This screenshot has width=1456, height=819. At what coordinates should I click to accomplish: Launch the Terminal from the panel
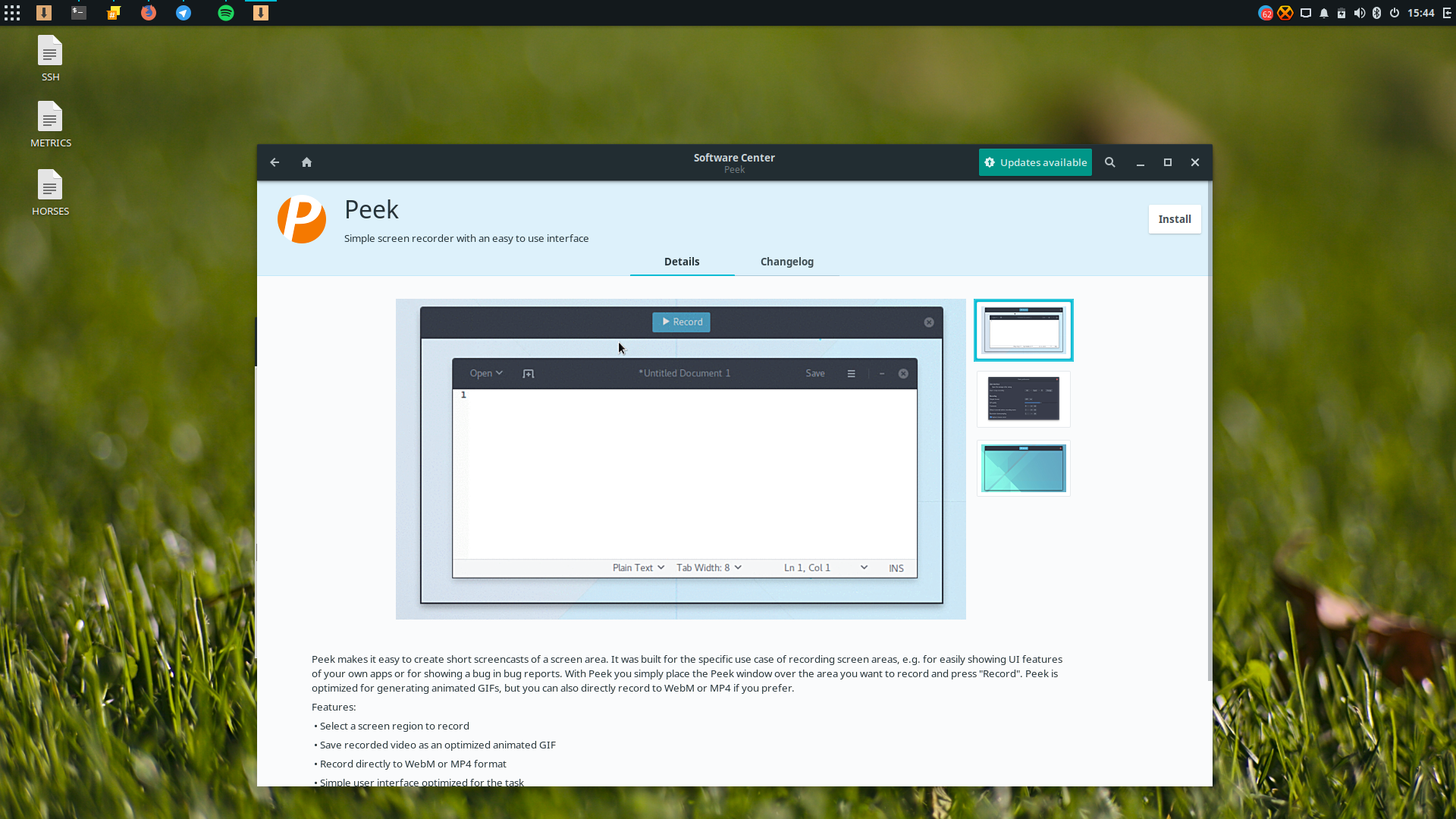[x=79, y=13]
